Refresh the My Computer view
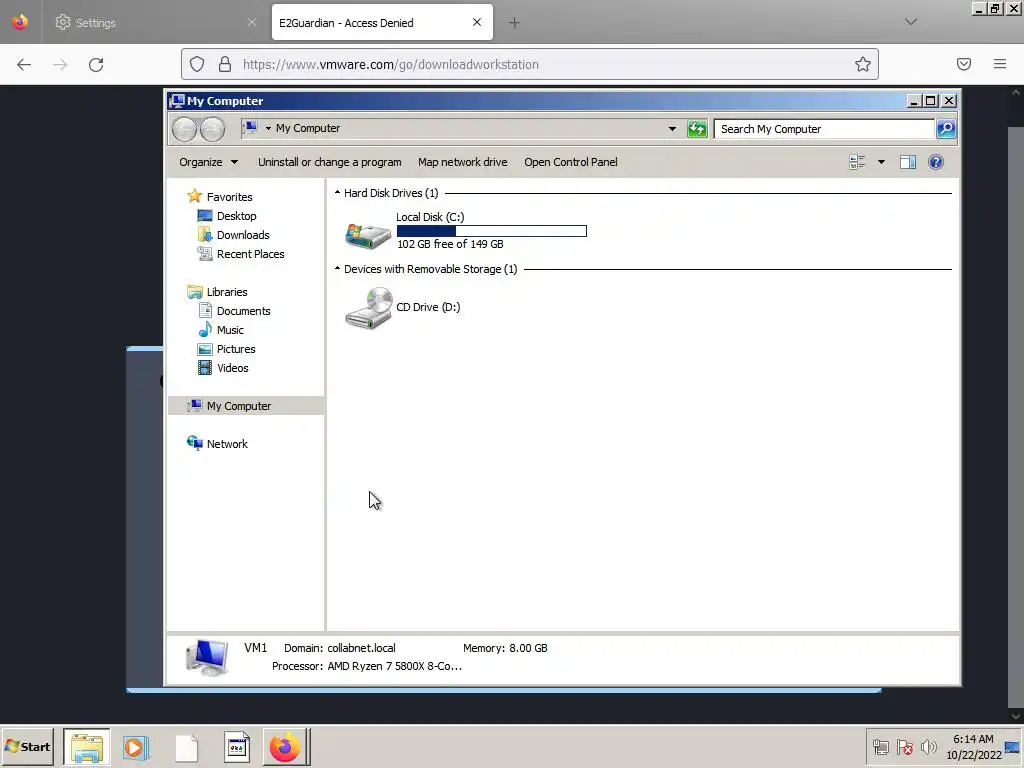 [x=697, y=129]
